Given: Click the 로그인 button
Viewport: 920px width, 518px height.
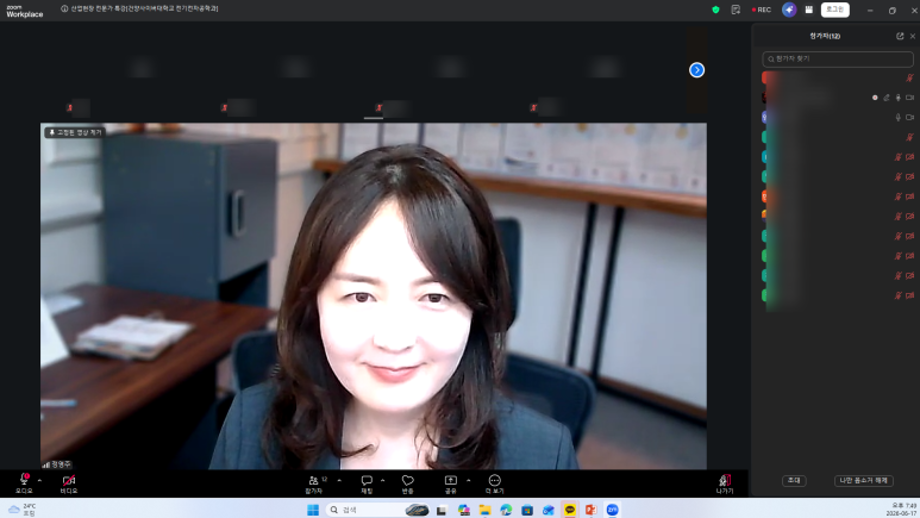Looking at the screenshot, I should pyautogui.click(x=835, y=9).
